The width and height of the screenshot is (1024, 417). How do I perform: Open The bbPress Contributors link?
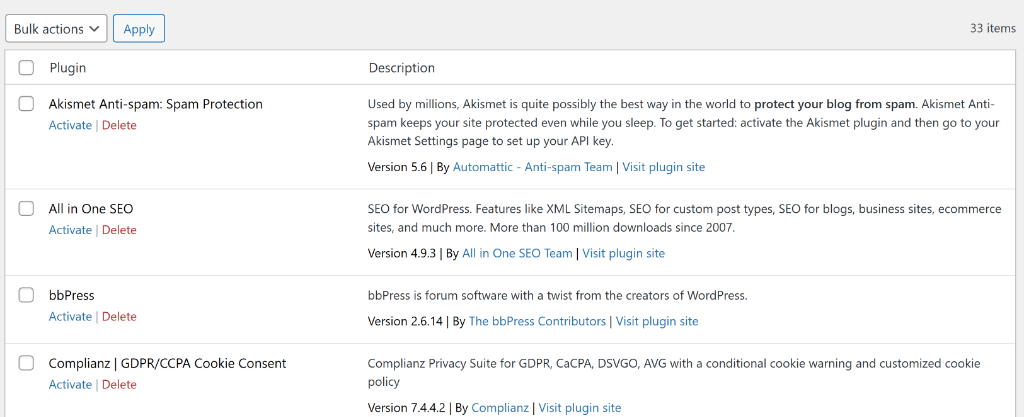pyautogui.click(x=537, y=321)
